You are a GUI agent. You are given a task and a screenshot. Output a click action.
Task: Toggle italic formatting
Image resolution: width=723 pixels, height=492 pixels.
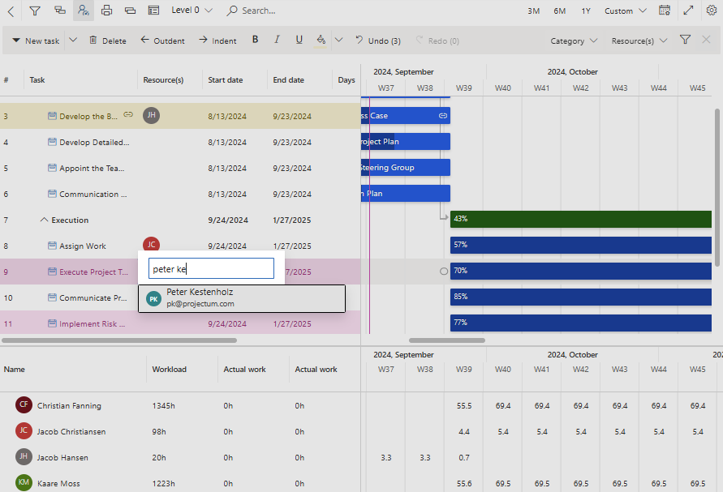pos(277,41)
